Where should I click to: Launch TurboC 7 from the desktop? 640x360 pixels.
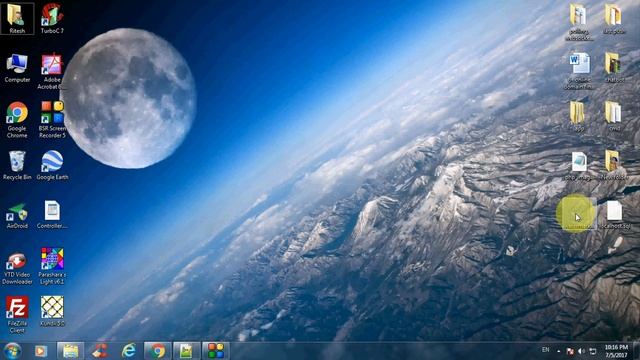(52, 18)
